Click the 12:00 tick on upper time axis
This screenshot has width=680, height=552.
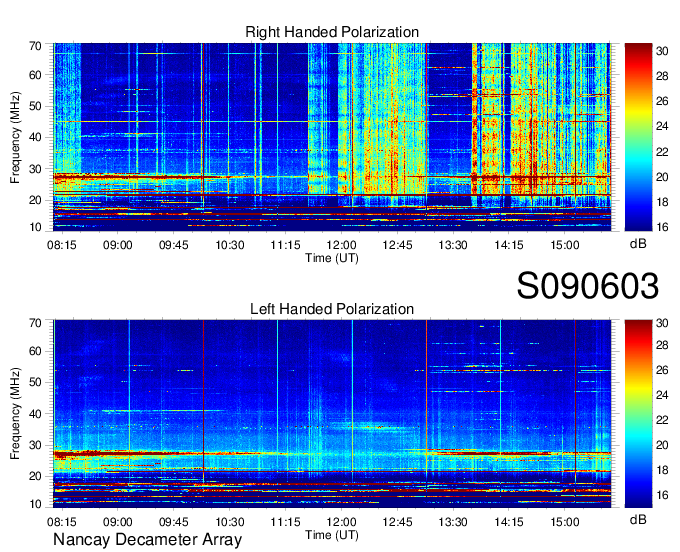tap(341, 245)
